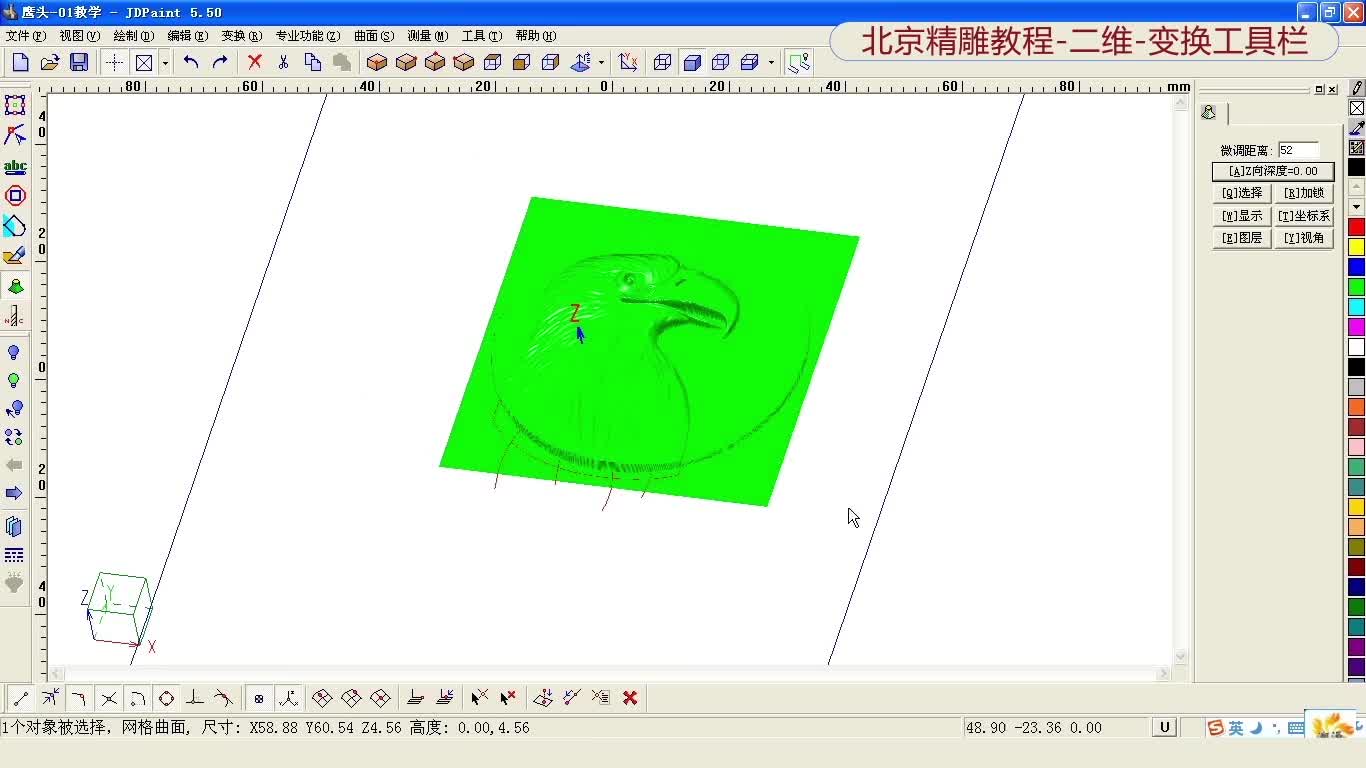Image resolution: width=1366 pixels, height=768 pixels.
Task: Click the 微调距离 input field
Action: [1298, 149]
